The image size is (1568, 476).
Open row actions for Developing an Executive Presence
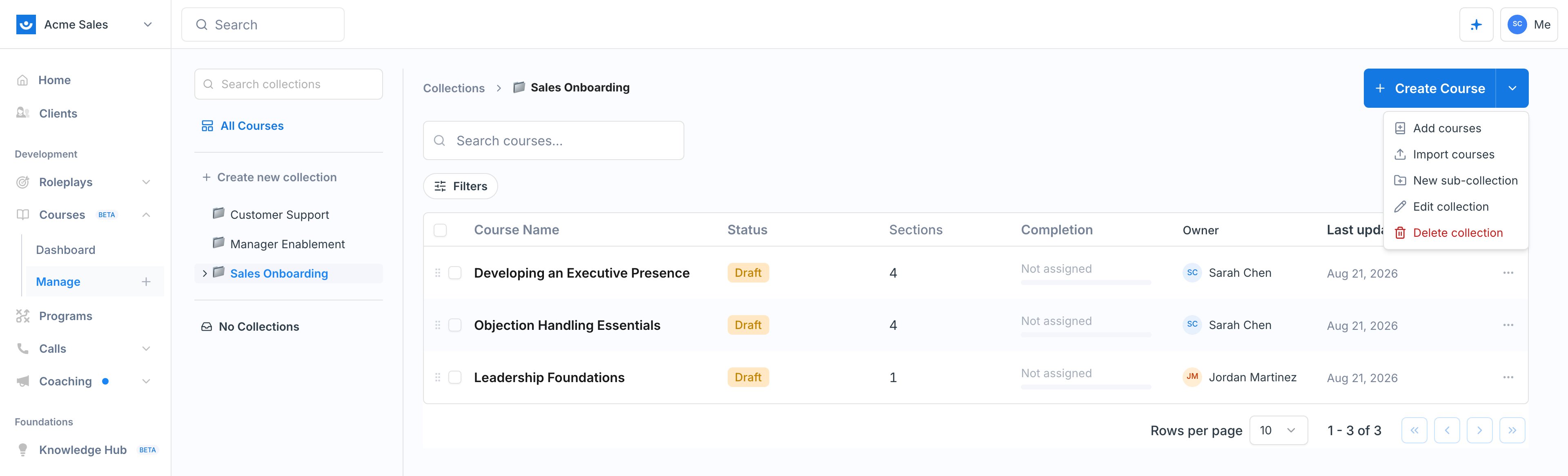pyautogui.click(x=1508, y=273)
